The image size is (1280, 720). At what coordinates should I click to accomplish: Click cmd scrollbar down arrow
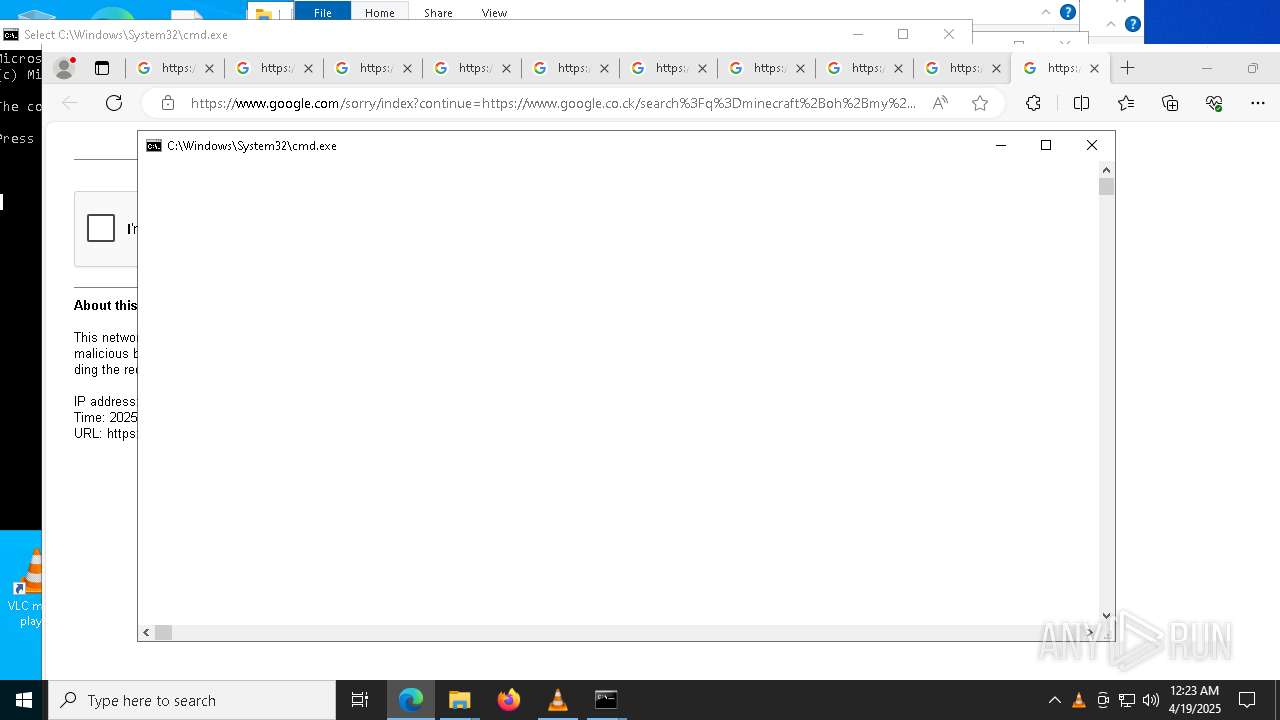(x=1106, y=616)
